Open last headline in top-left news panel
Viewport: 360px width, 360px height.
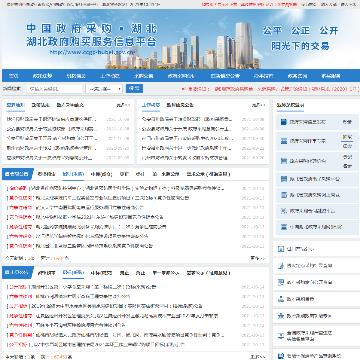[49, 158]
